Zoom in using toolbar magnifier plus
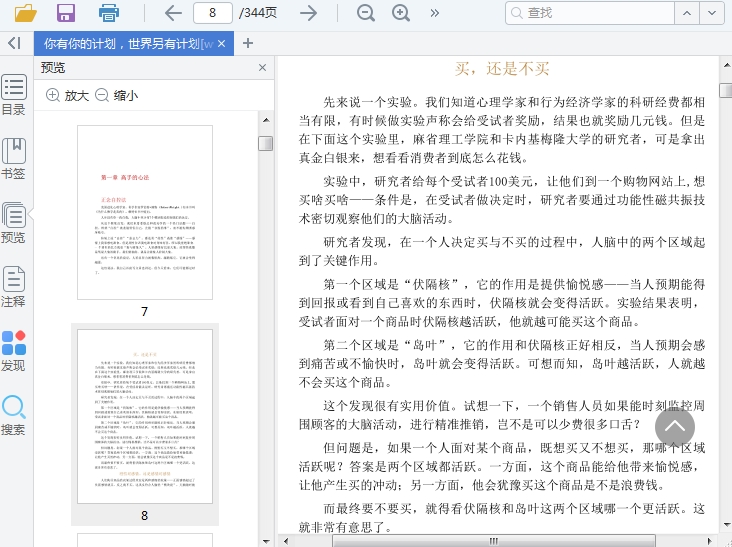 click(x=401, y=13)
